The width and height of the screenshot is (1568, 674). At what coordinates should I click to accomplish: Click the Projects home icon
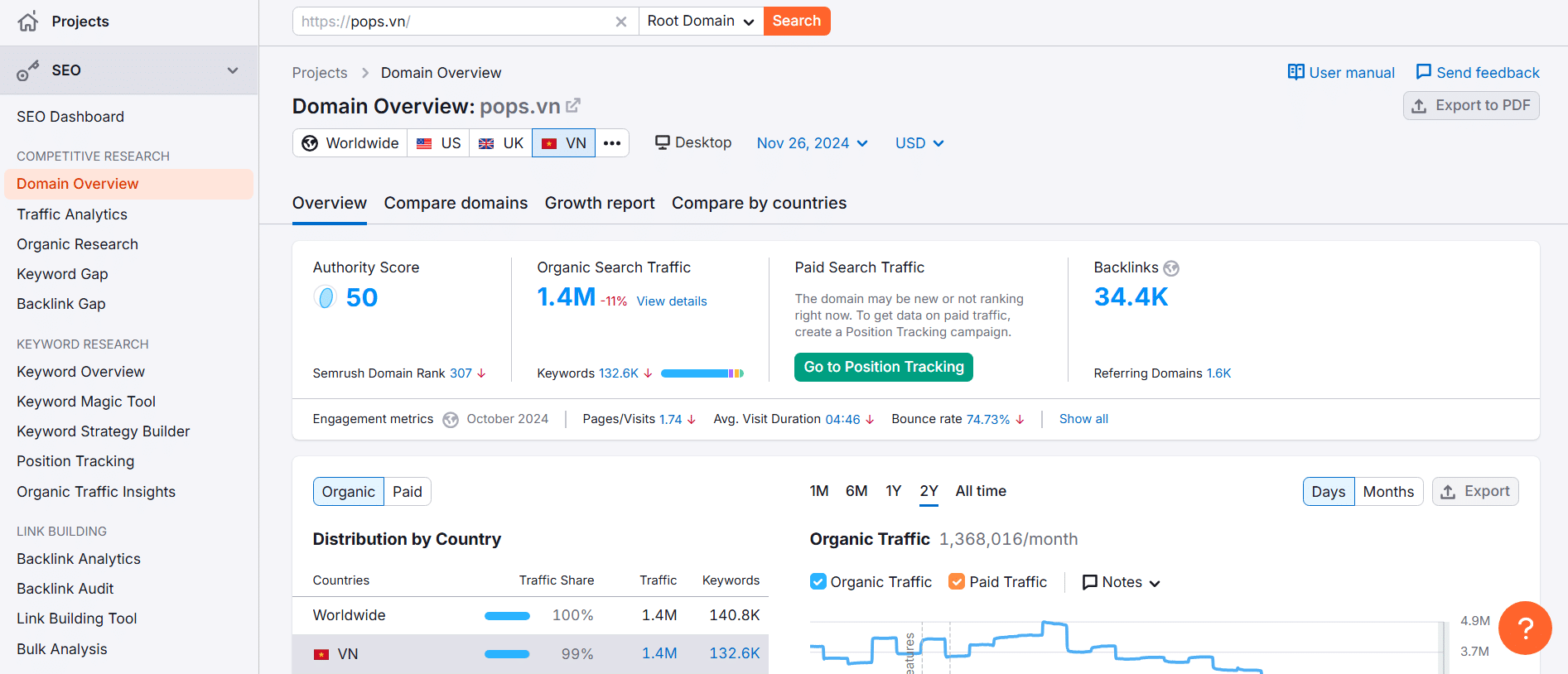[x=28, y=22]
